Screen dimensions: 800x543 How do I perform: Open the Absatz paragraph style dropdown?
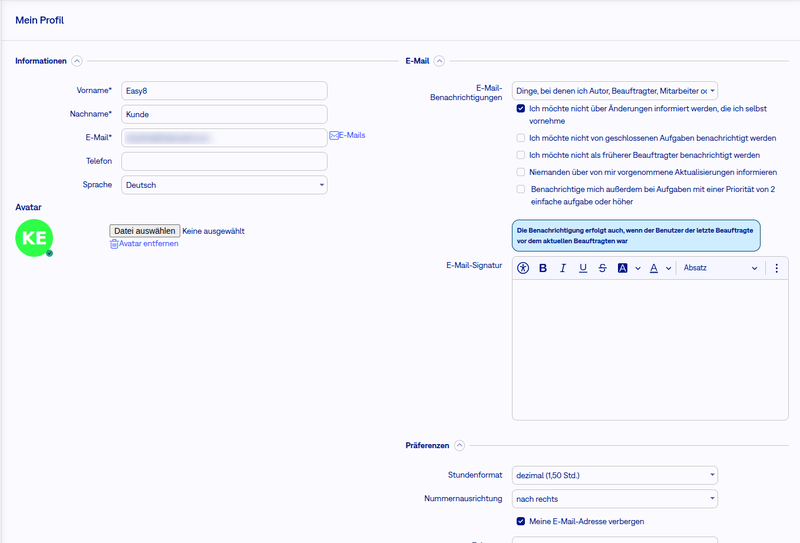point(720,268)
